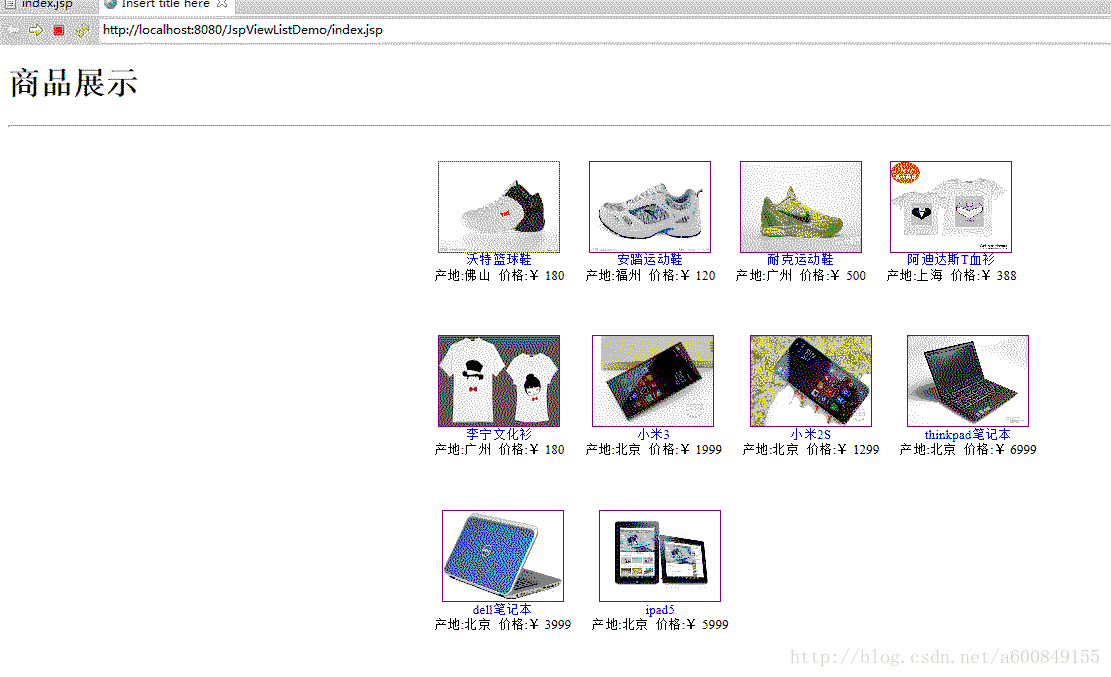The width and height of the screenshot is (1111, 677).
Task: Click the 安踏 running shoe image
Action: [650, 207]
